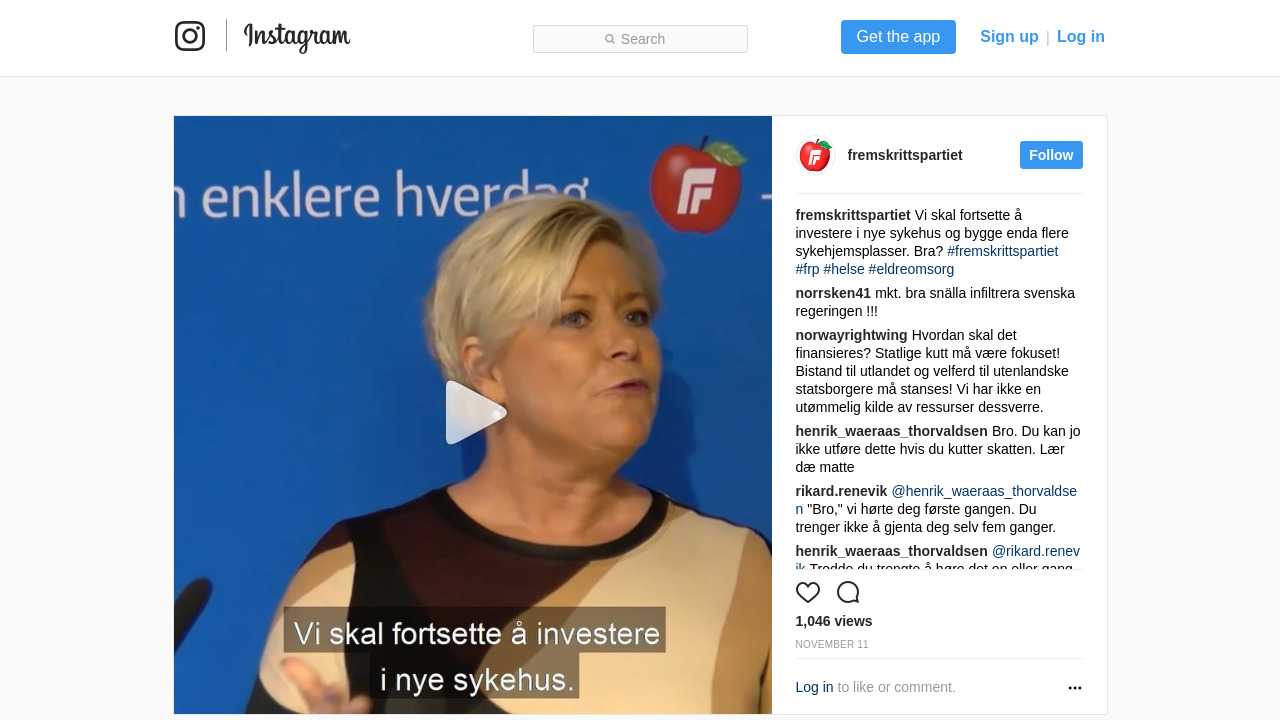Open the #helse hashtag link
This screenshot has width=1280, height=720.
(844, 269)
